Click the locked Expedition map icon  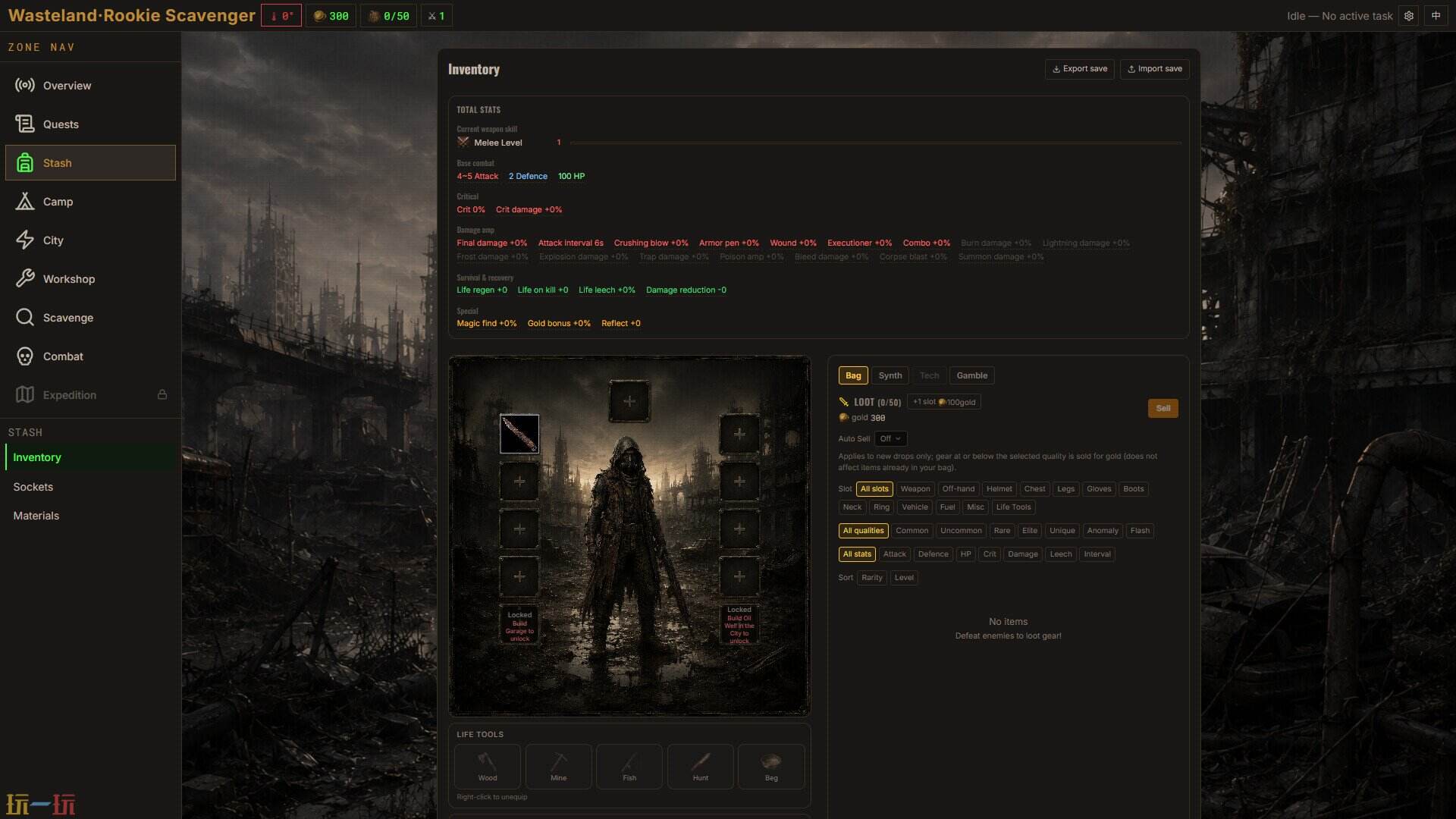coord(25,395)
